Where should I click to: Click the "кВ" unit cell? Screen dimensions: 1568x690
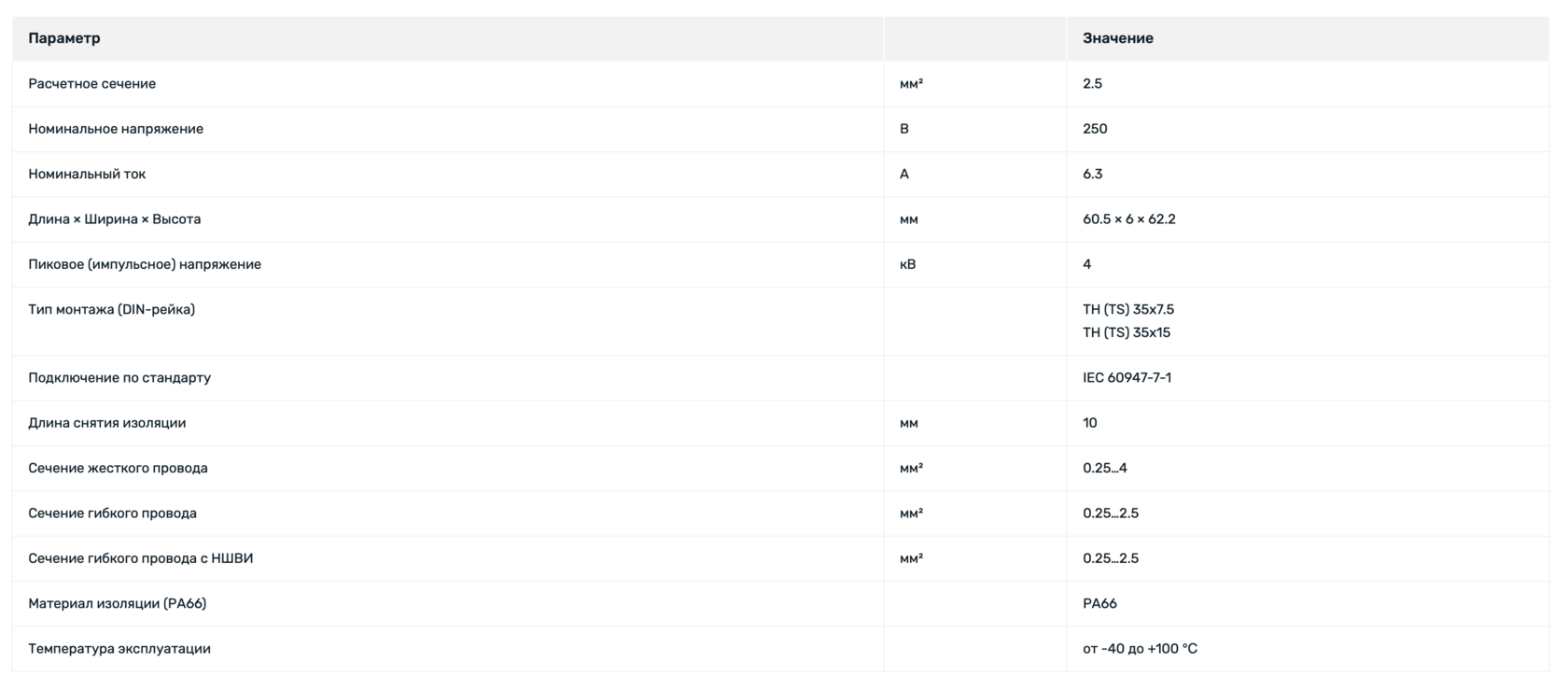(x=907, y=264)
